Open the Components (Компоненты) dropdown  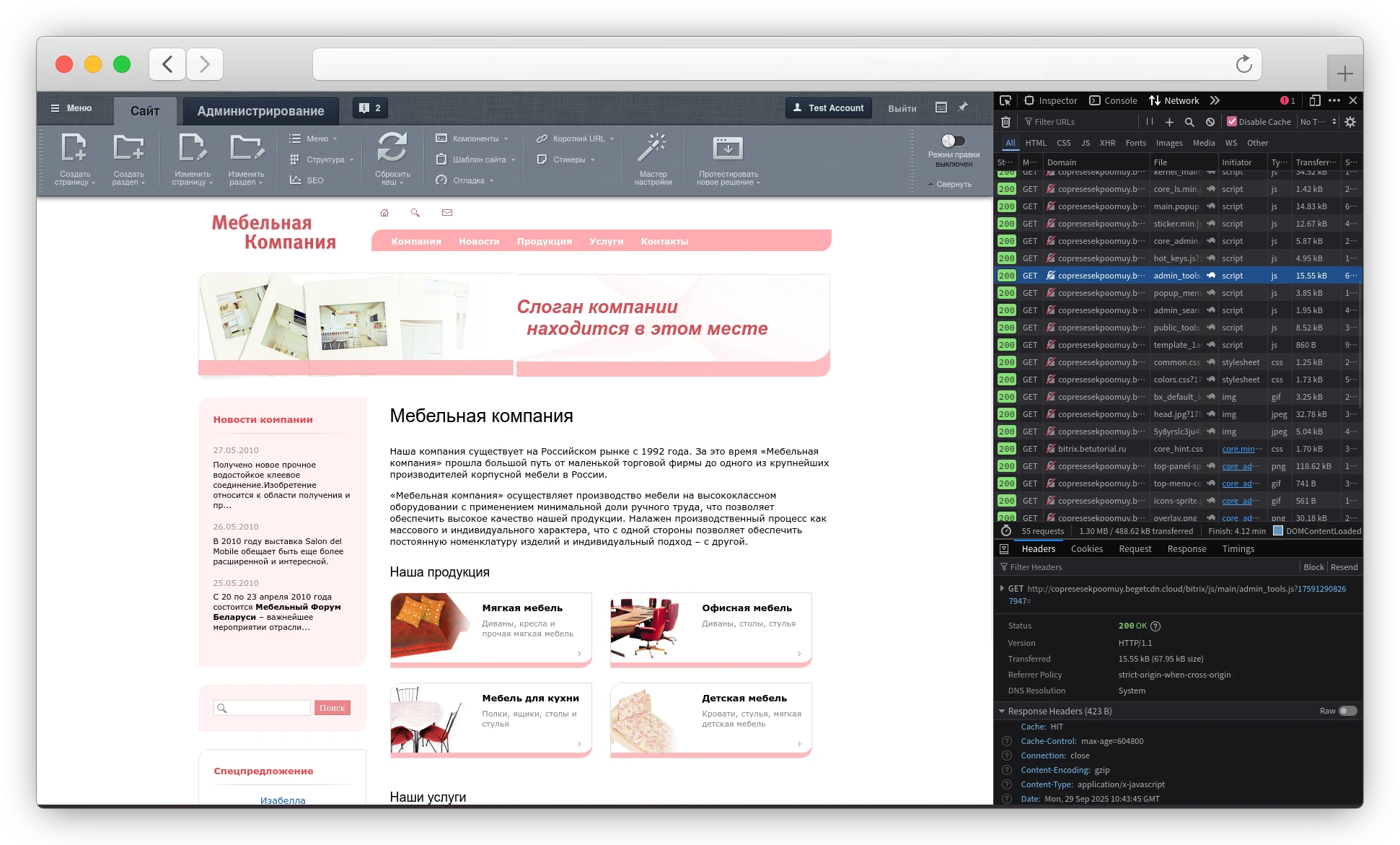click(x=475, y=139)
